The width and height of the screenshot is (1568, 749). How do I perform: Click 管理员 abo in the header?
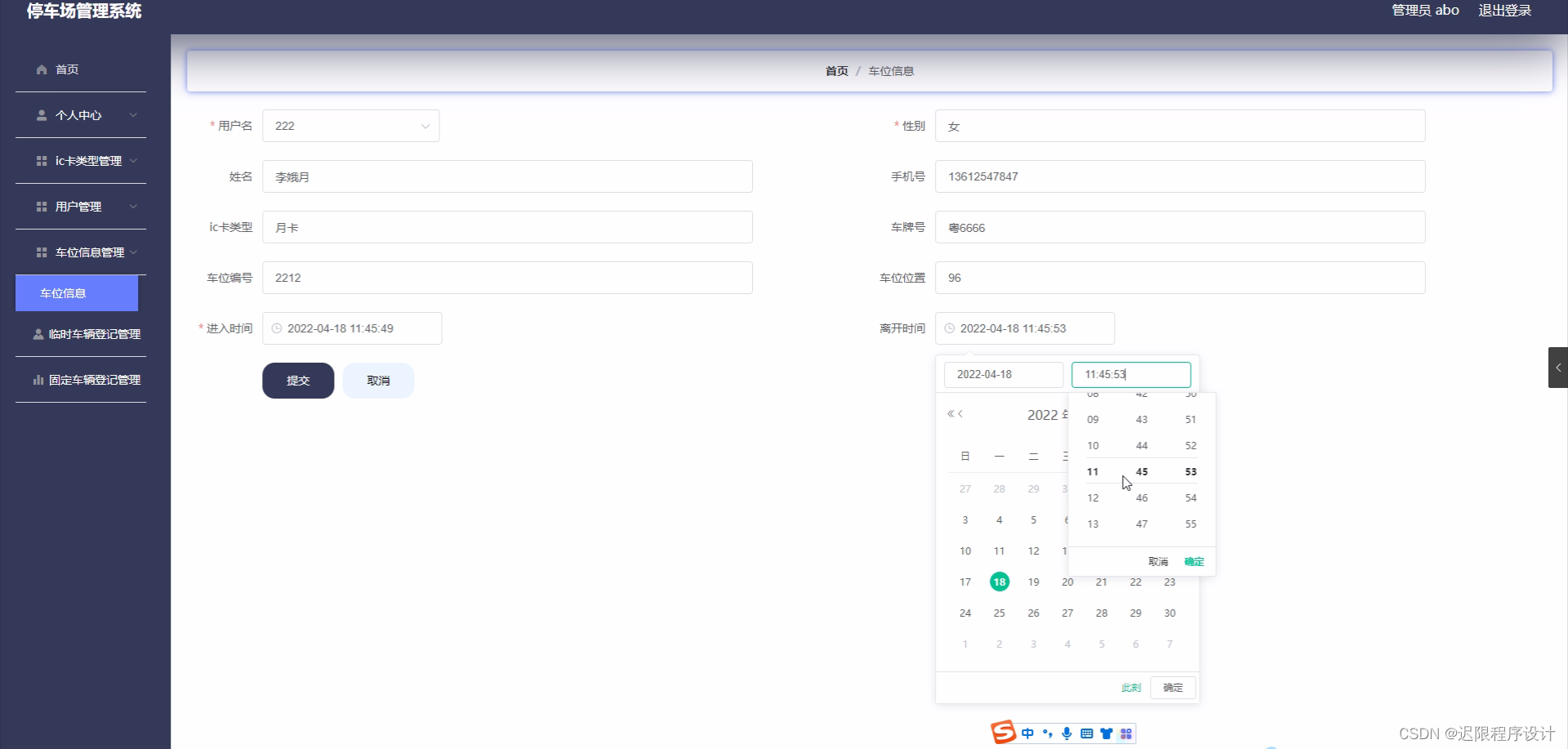1425,11
